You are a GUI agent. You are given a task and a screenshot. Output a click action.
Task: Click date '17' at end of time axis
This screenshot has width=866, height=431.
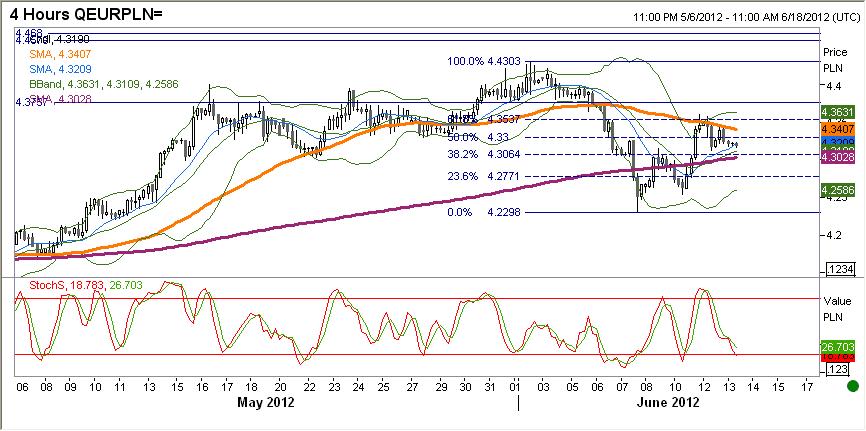pos(807,387)
